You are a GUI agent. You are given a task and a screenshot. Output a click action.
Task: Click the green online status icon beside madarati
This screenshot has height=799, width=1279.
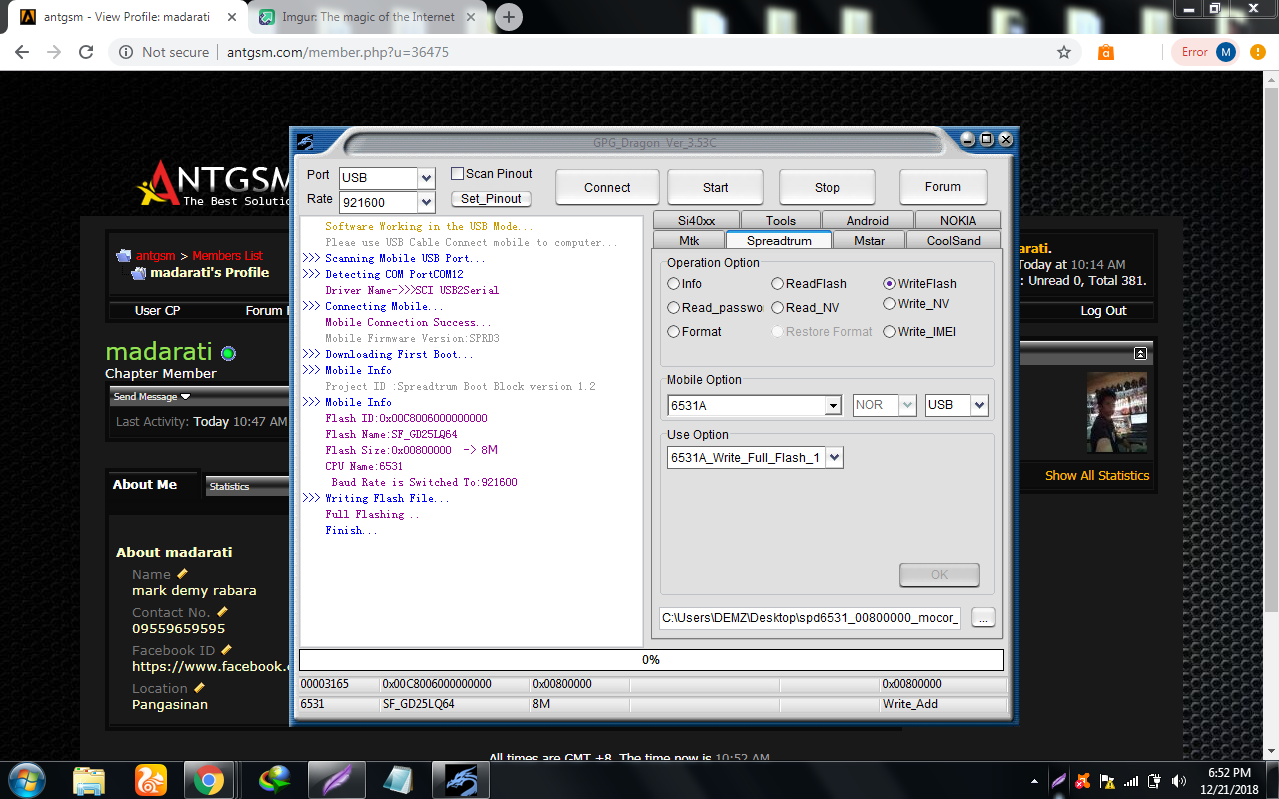[228, 353]
